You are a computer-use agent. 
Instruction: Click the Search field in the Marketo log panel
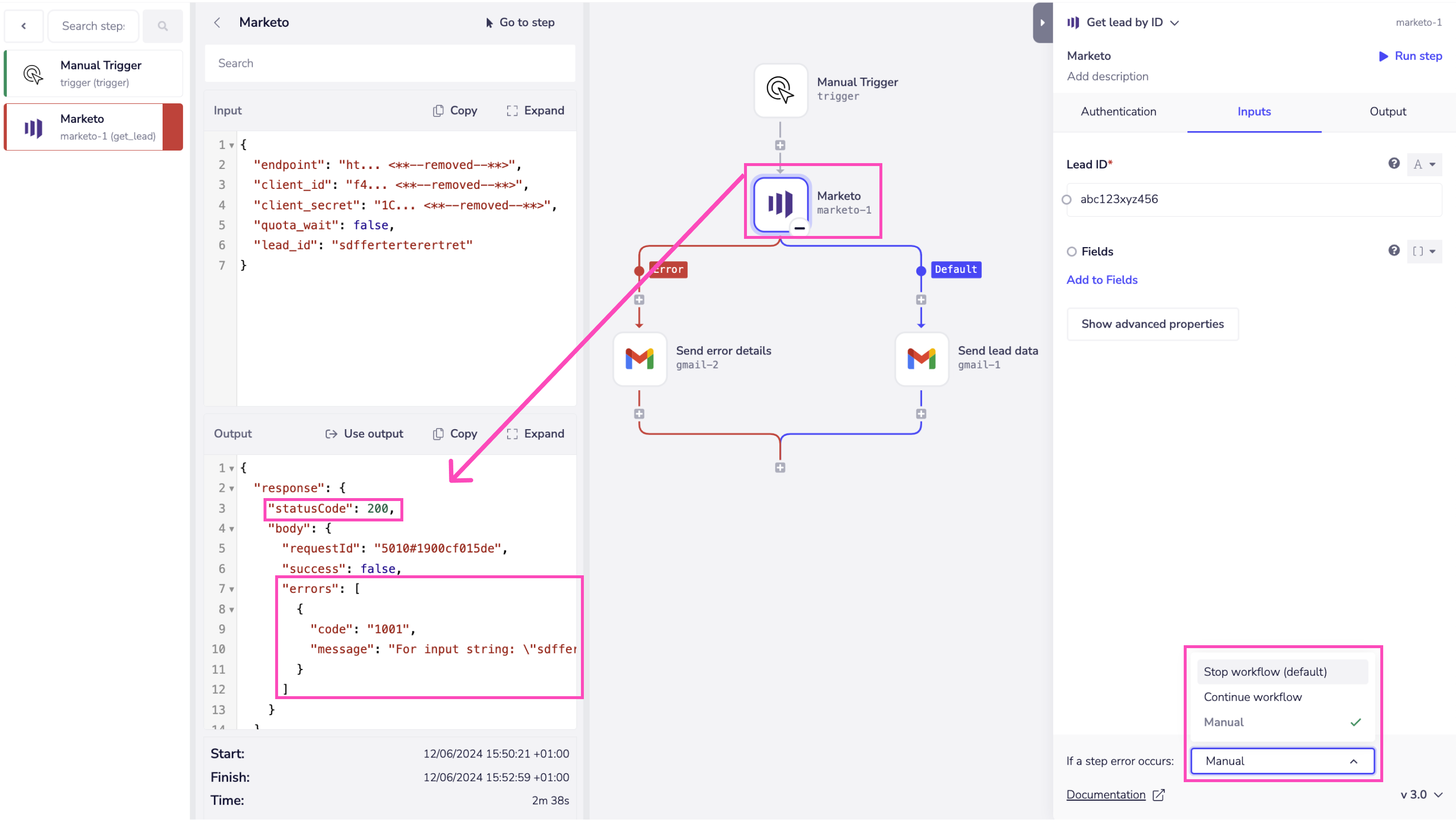coord(390,63)
